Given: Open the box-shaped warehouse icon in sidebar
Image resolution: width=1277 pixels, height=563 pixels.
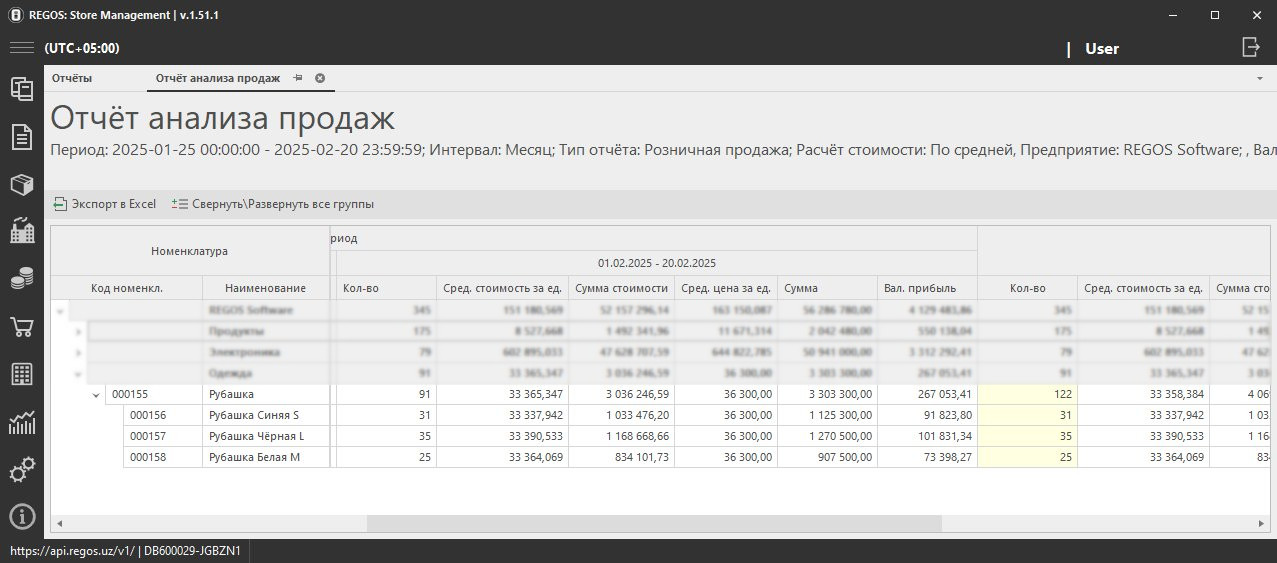Looking at the screenshot, I should click(21, 185).
